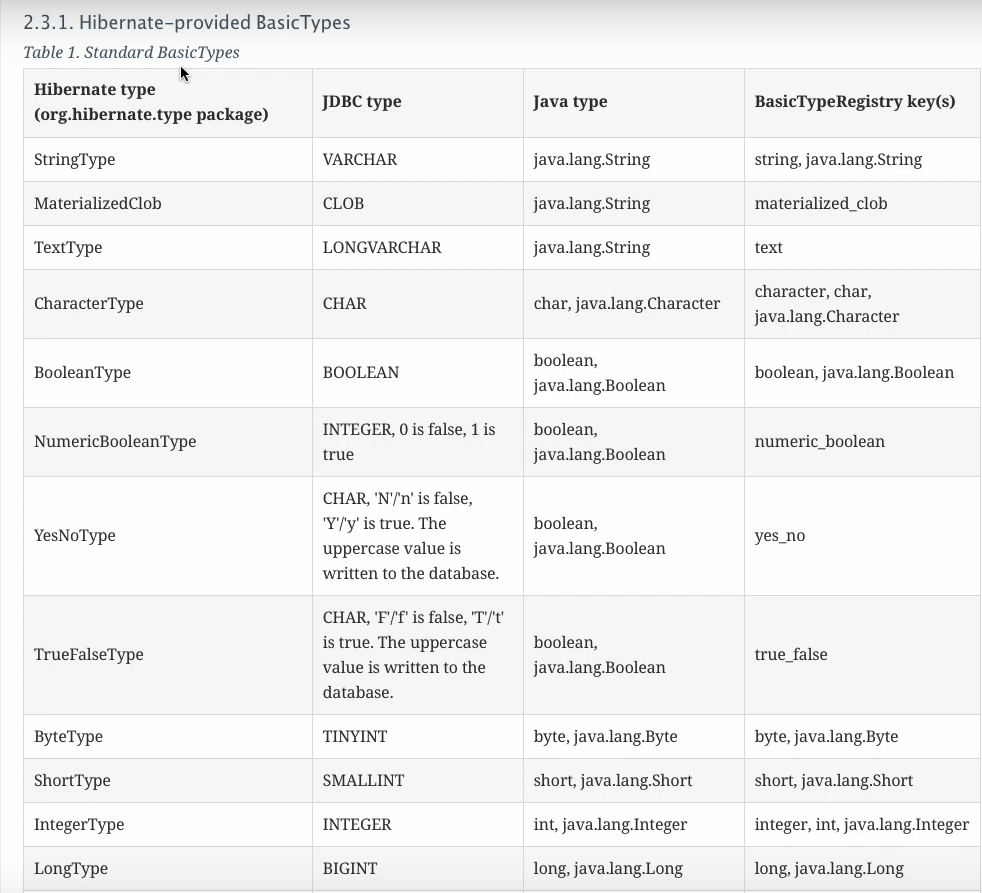Click the 'Hibernate type' column header
This screenshot has height=893, width=982.
coord(168,103)
